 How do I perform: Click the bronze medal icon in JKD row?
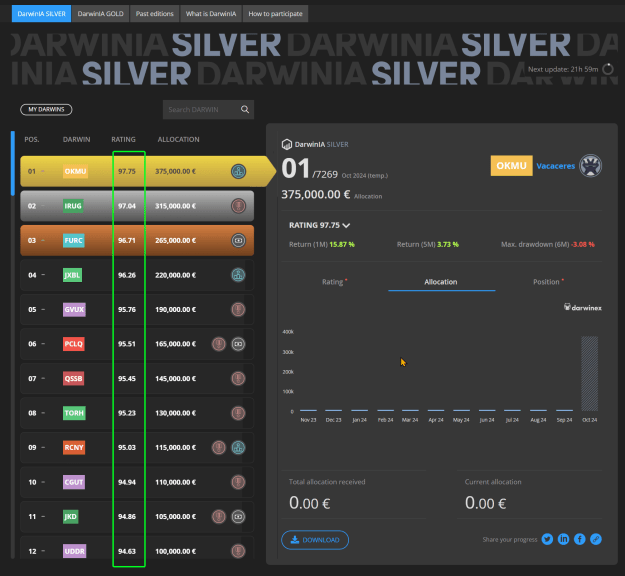[x=219, y=517]
